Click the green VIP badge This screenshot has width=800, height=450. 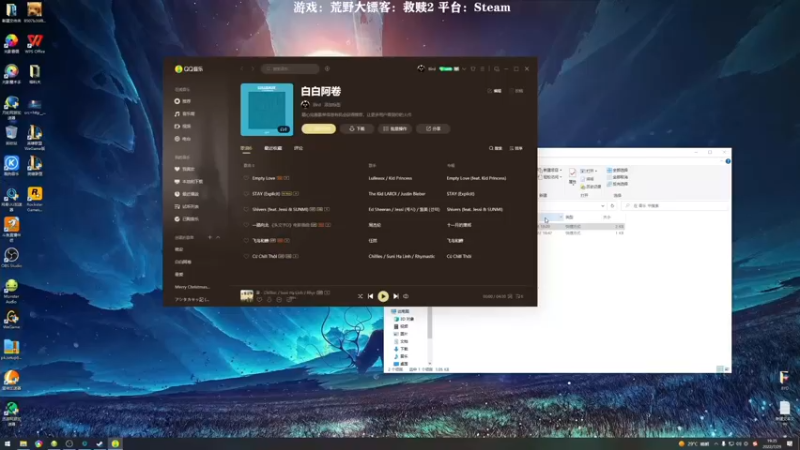coord(448,69)
